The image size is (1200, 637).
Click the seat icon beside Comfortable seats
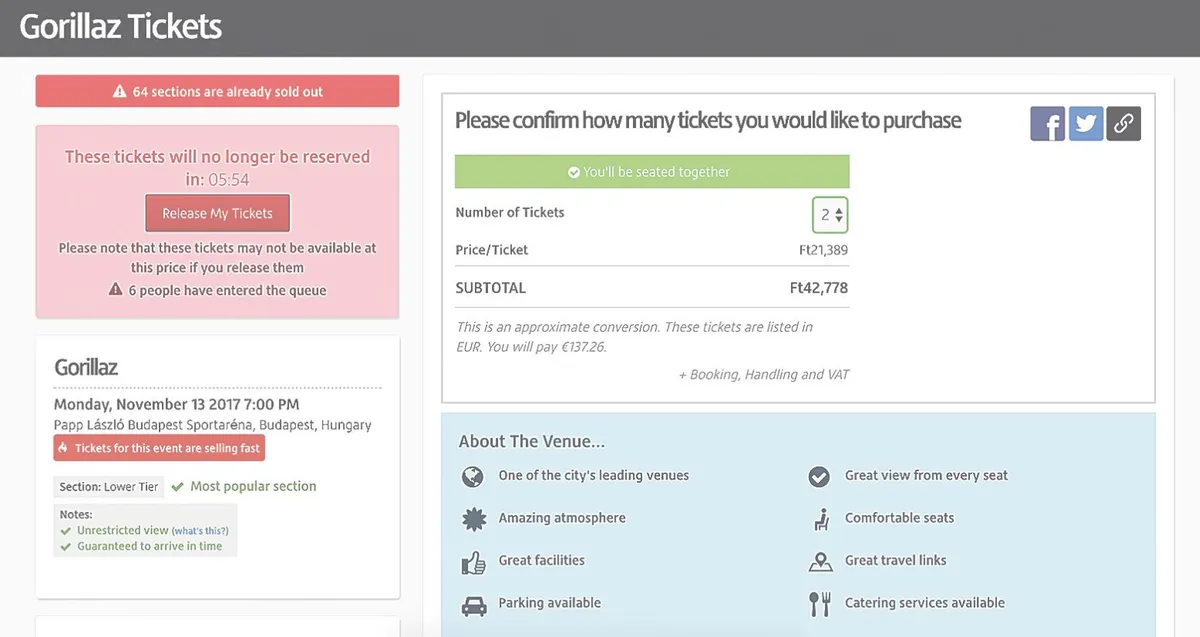pos(820,519)
